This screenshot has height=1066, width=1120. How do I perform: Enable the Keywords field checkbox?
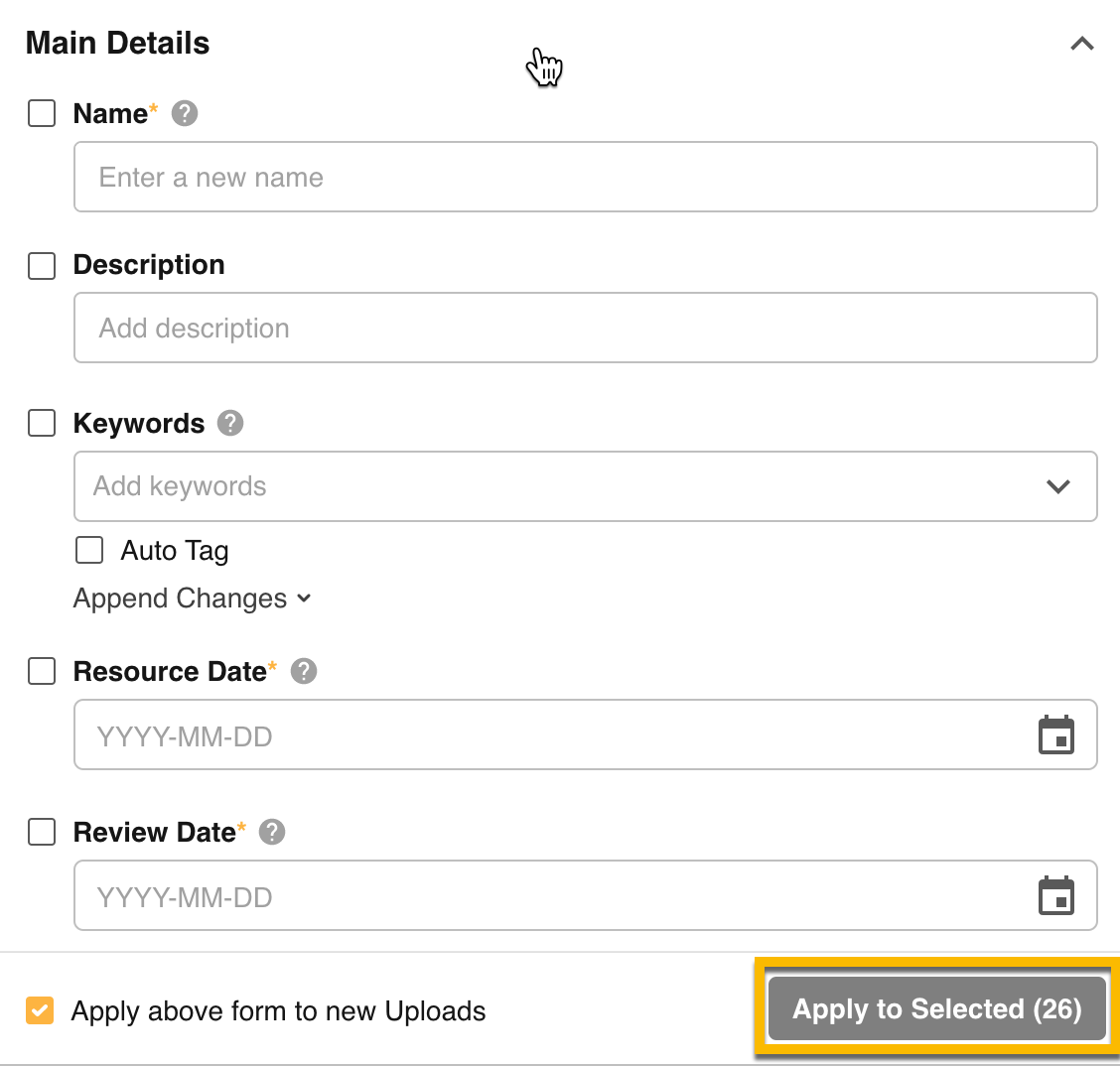click(x=41, y=424)
